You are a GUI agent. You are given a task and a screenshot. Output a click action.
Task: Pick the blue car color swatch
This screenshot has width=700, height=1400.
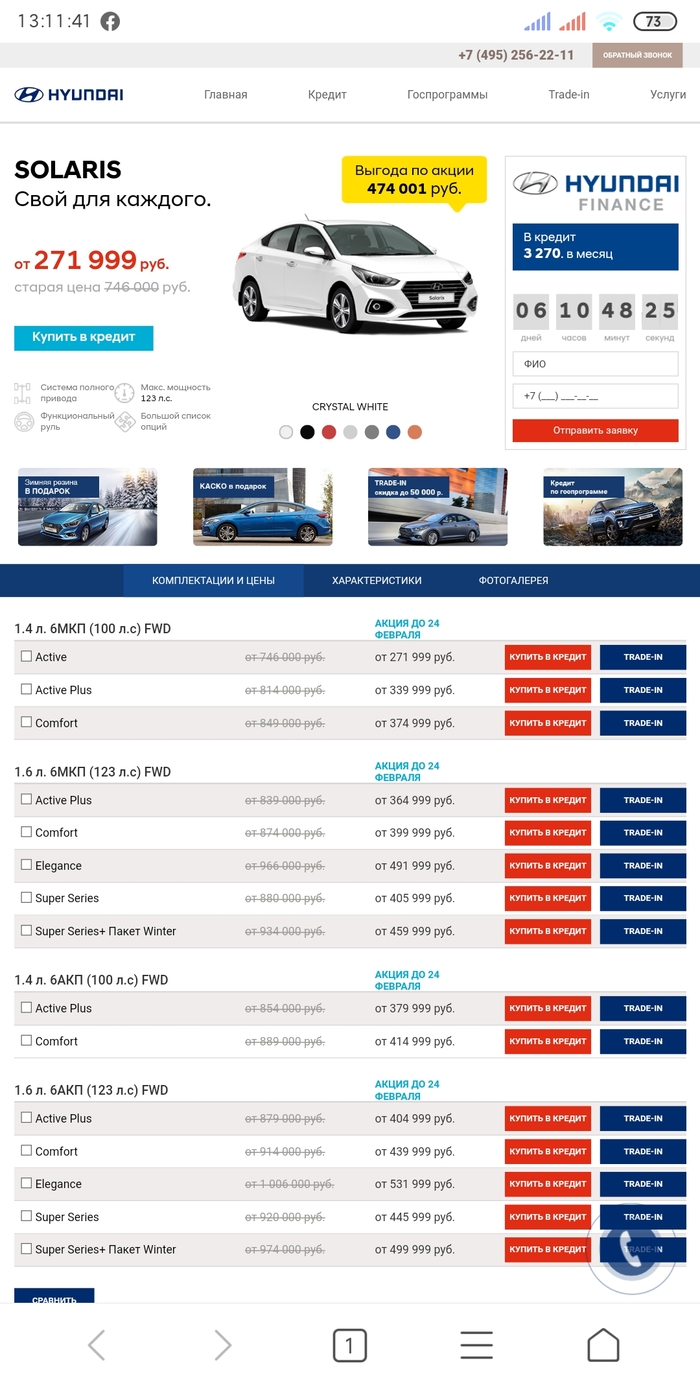point(393,432)
